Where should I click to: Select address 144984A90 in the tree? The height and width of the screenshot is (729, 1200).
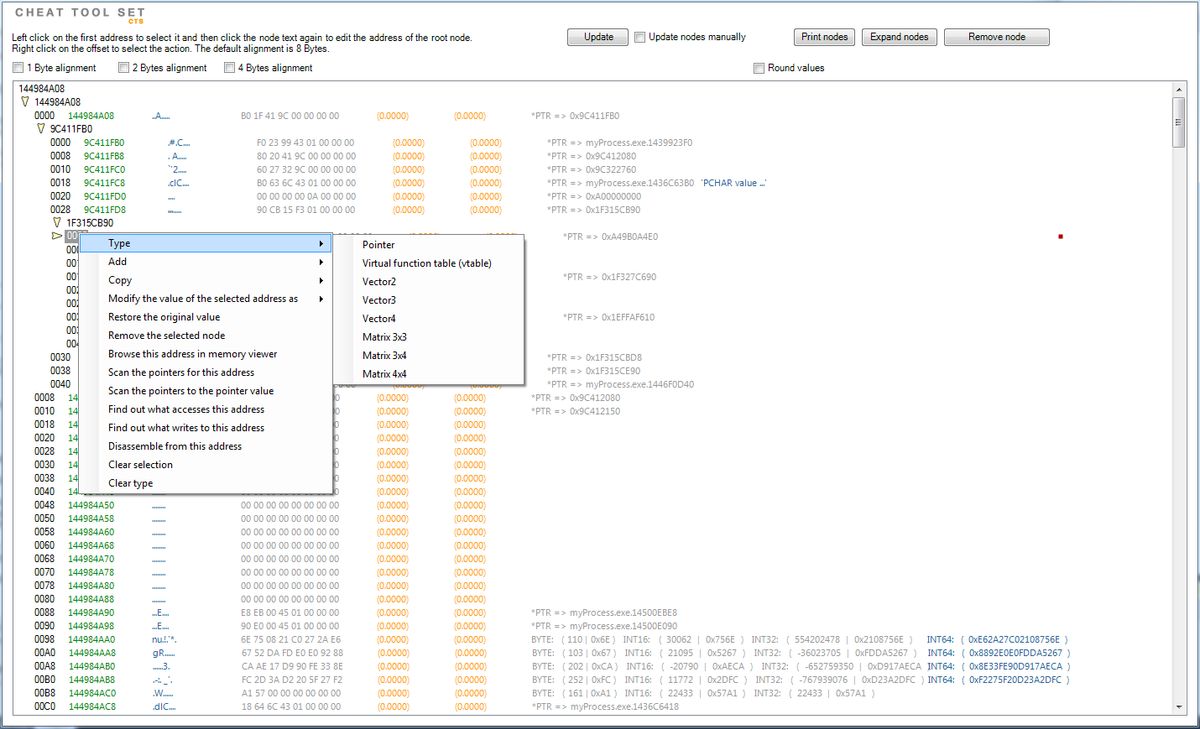click(x=91, y=612)
